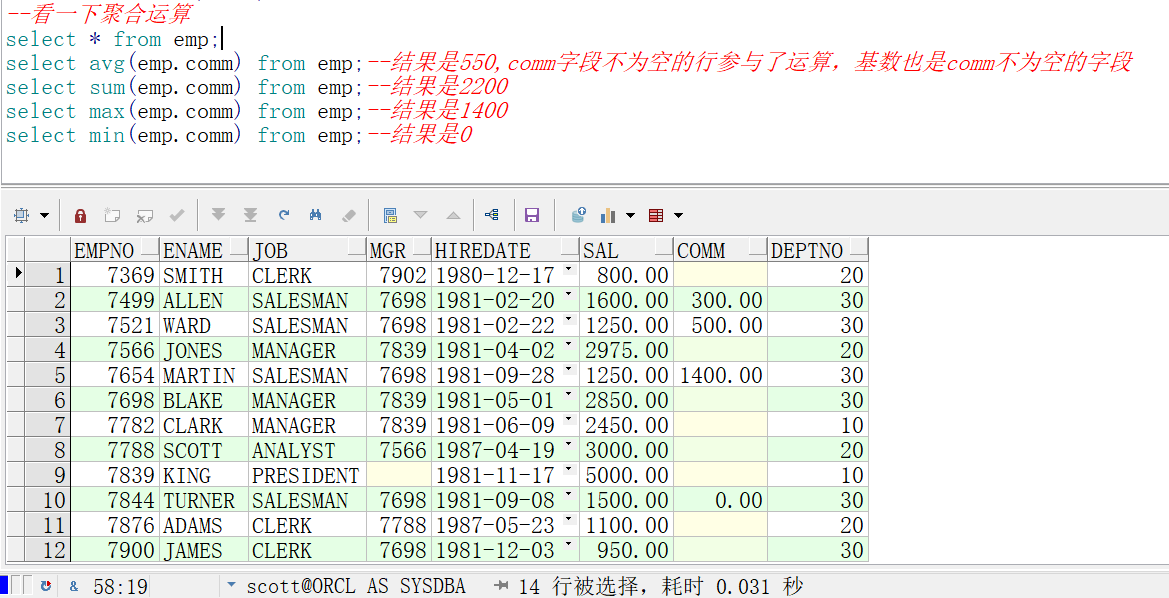This screenshot has height=598, width=1169.
Task: Click the red lock icon to toggle edit mode
Action: [x=81, y=214]
